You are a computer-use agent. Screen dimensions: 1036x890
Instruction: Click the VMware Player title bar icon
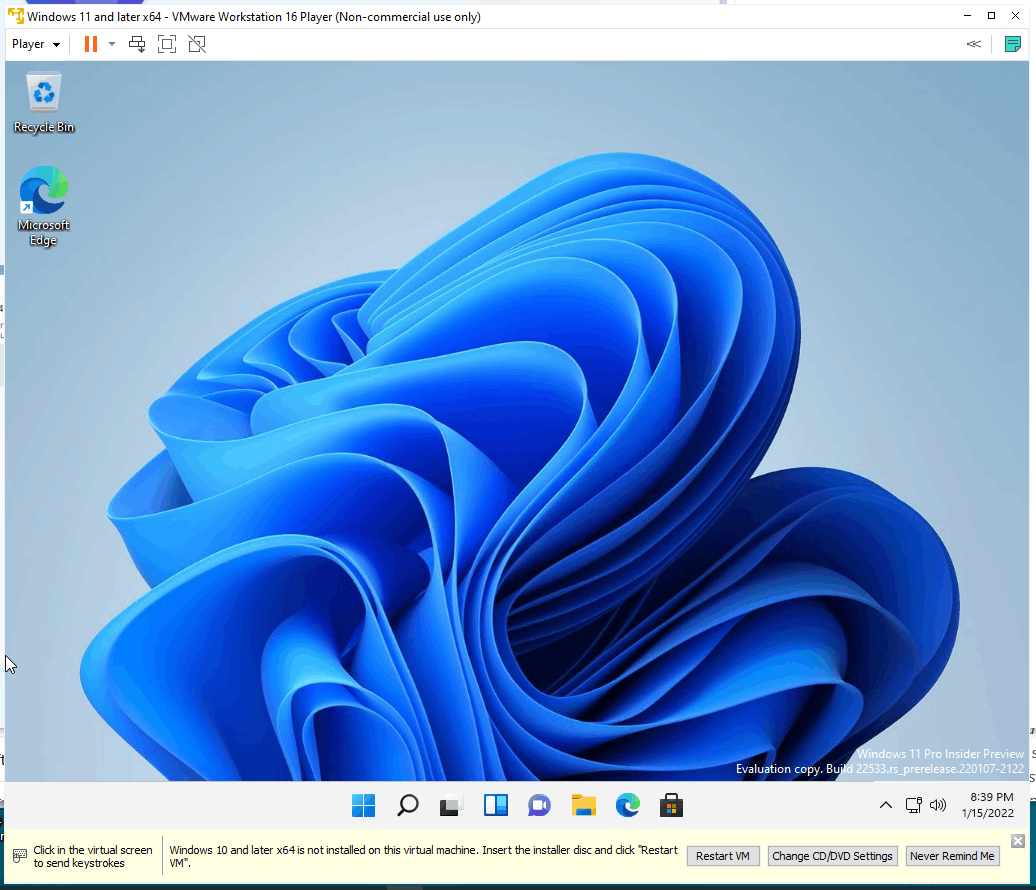pyautogui.click(x=16, y=16)
